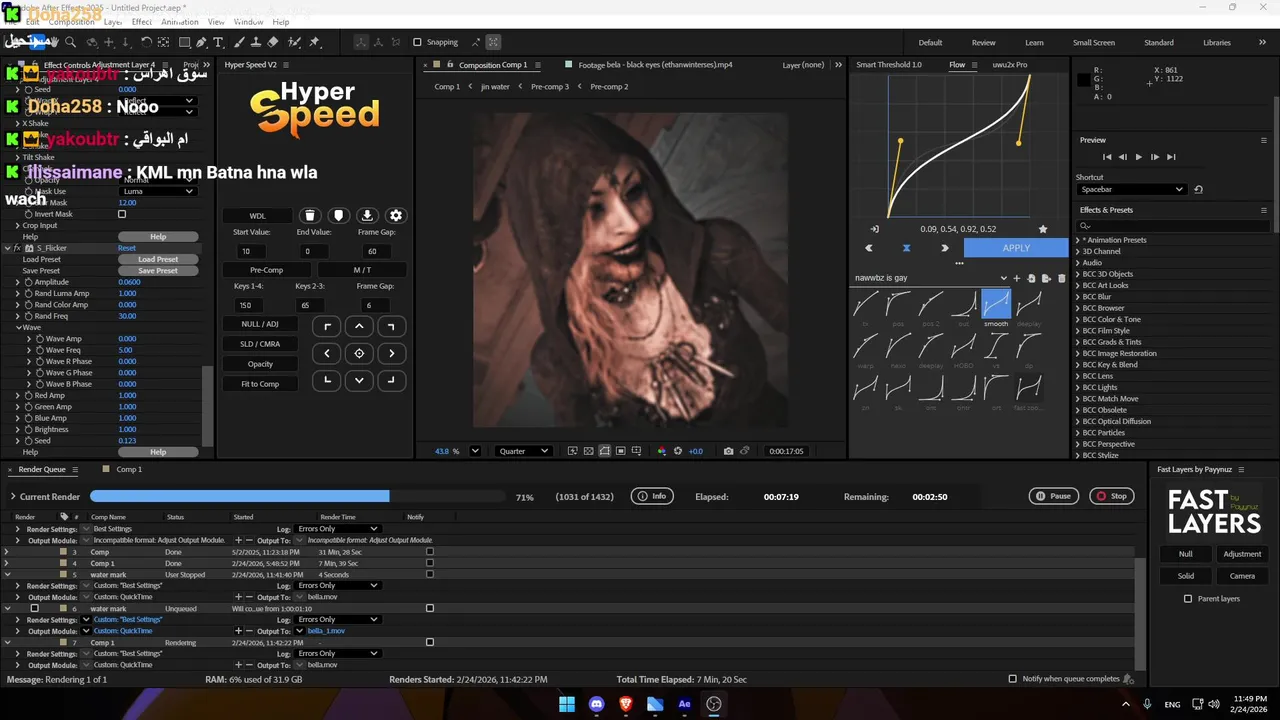The width and height of the screenshot is (1280, 720).
Task: Click the Hyper Speed center anchor icon
Action: click(359, 353)
